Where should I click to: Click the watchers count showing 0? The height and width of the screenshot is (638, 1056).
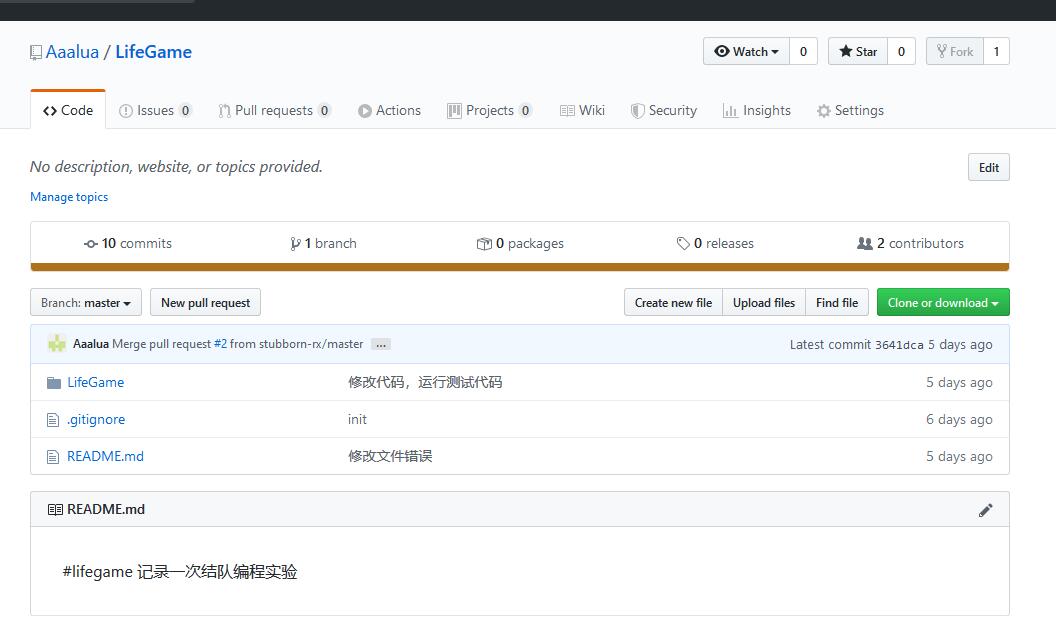point(803,51)
